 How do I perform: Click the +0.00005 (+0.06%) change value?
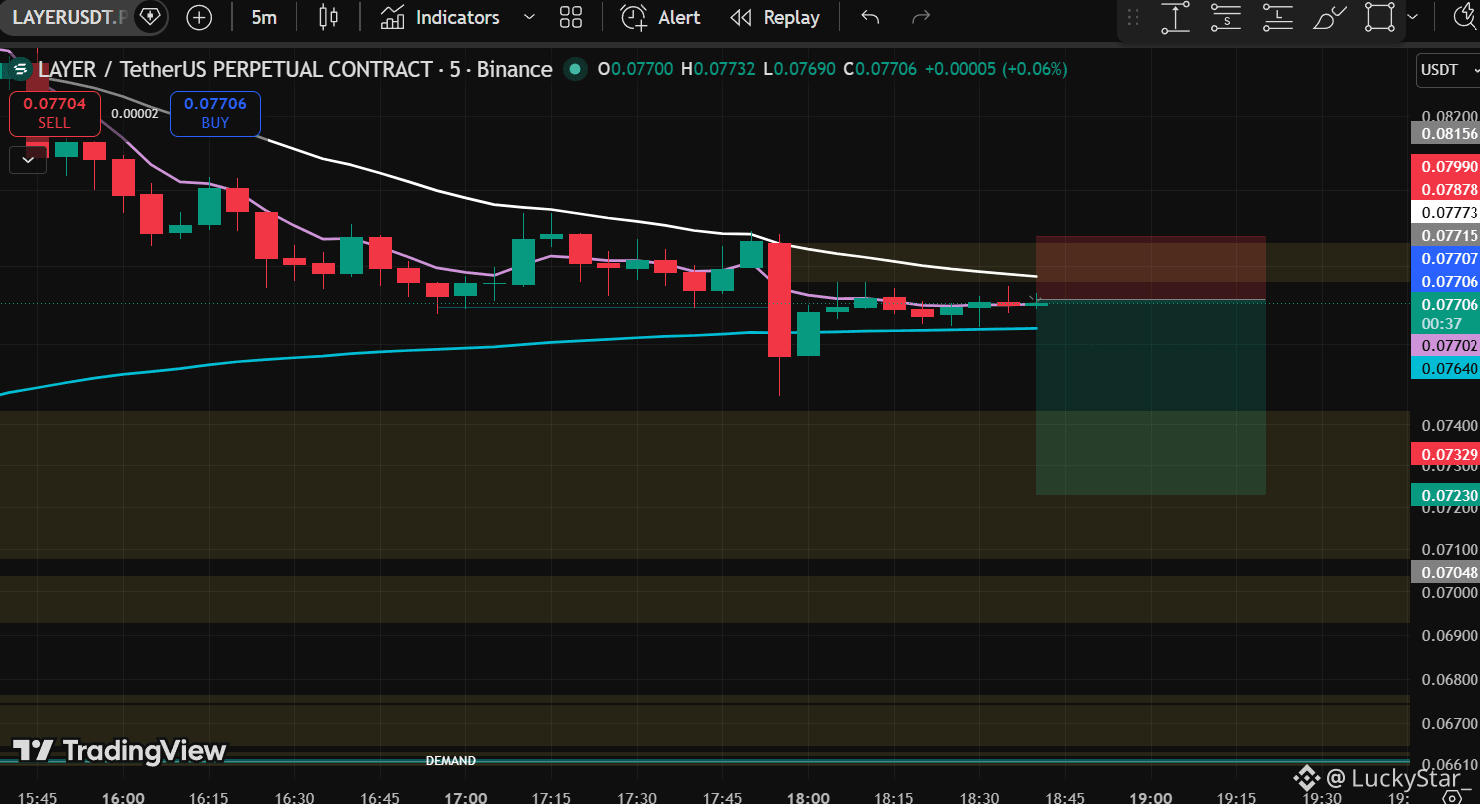click(996, 69)
